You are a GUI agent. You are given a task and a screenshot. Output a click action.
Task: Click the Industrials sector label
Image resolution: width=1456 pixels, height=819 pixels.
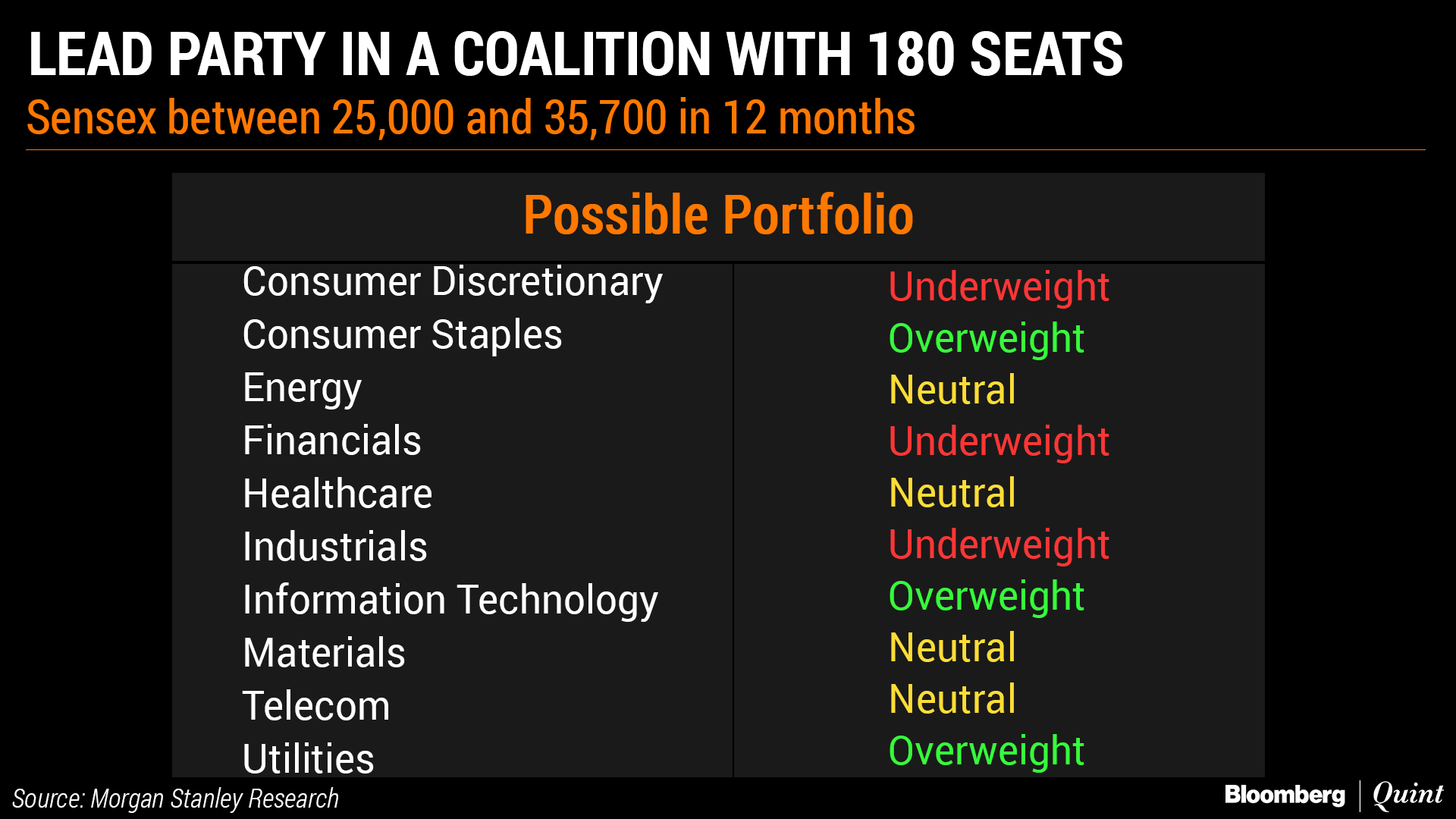point(334,547)
